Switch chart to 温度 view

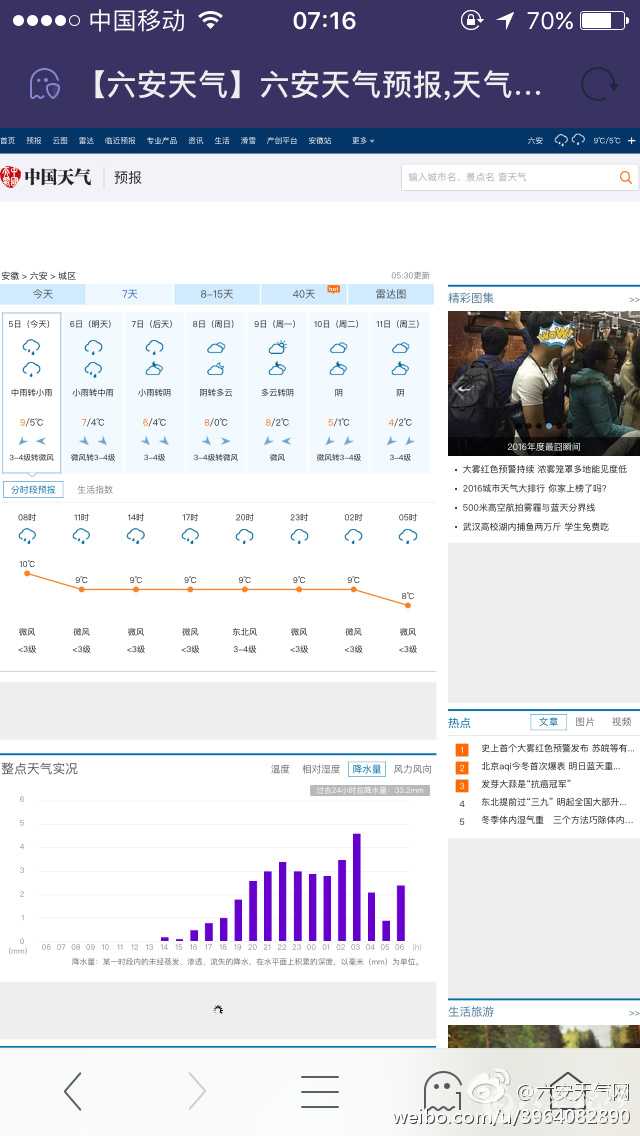point(280,769)
